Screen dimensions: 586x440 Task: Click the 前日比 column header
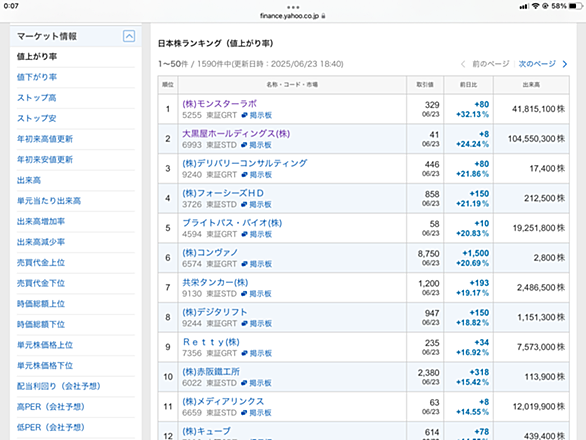coord(468,85)
